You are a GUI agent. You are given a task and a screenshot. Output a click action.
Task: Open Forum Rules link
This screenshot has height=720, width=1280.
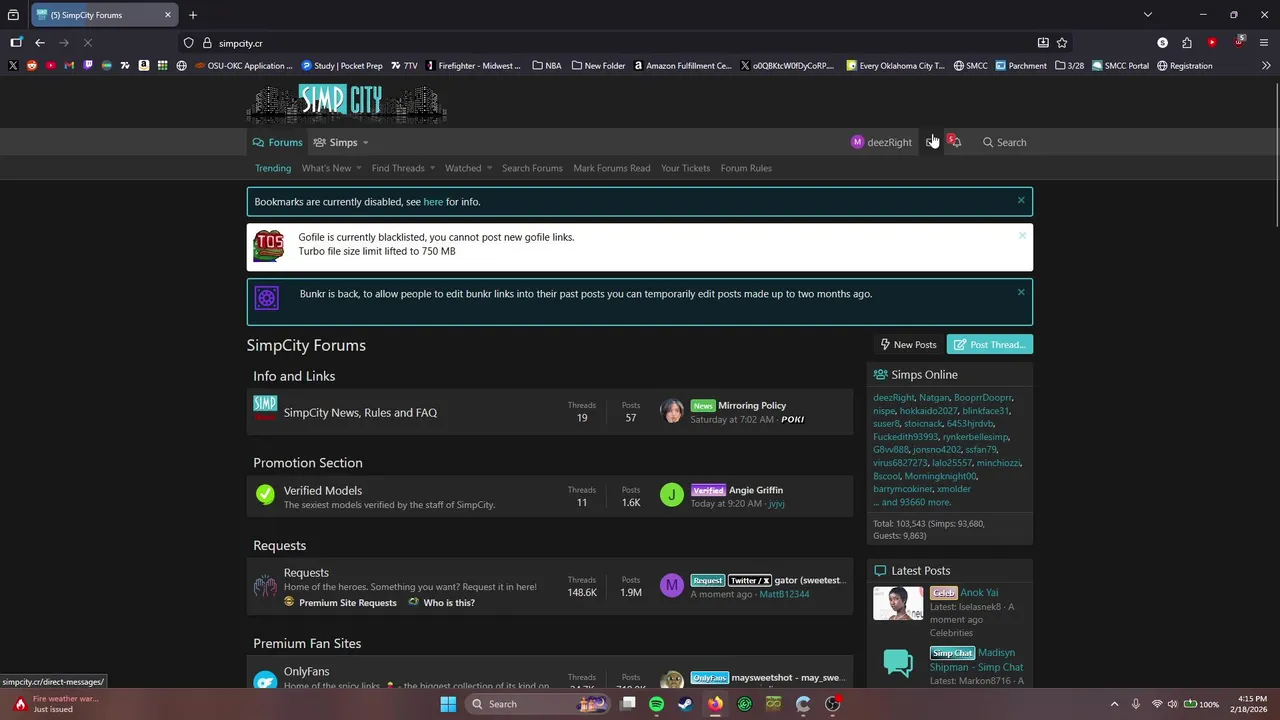[x=746, y=168]
